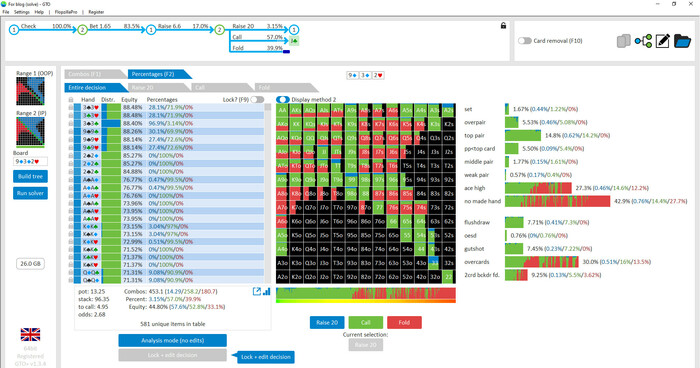This screenshot has height=368, width=700.
Task: Click the lock icon on the 88.26% equity row
Action: (71, 131)
